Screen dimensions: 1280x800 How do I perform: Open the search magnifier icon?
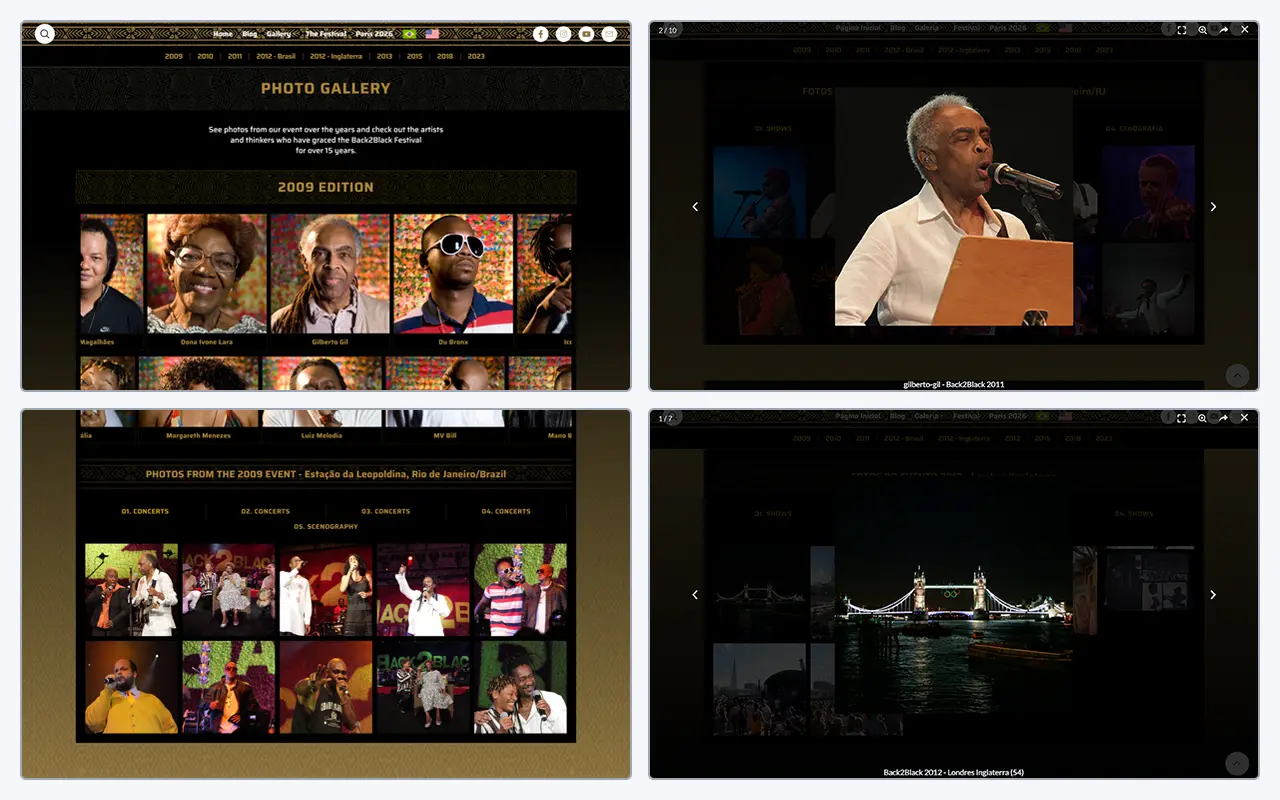[45, 34]
